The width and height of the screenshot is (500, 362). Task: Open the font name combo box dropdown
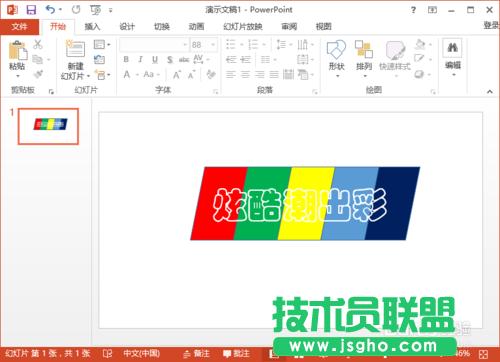[x=185, y=45]
